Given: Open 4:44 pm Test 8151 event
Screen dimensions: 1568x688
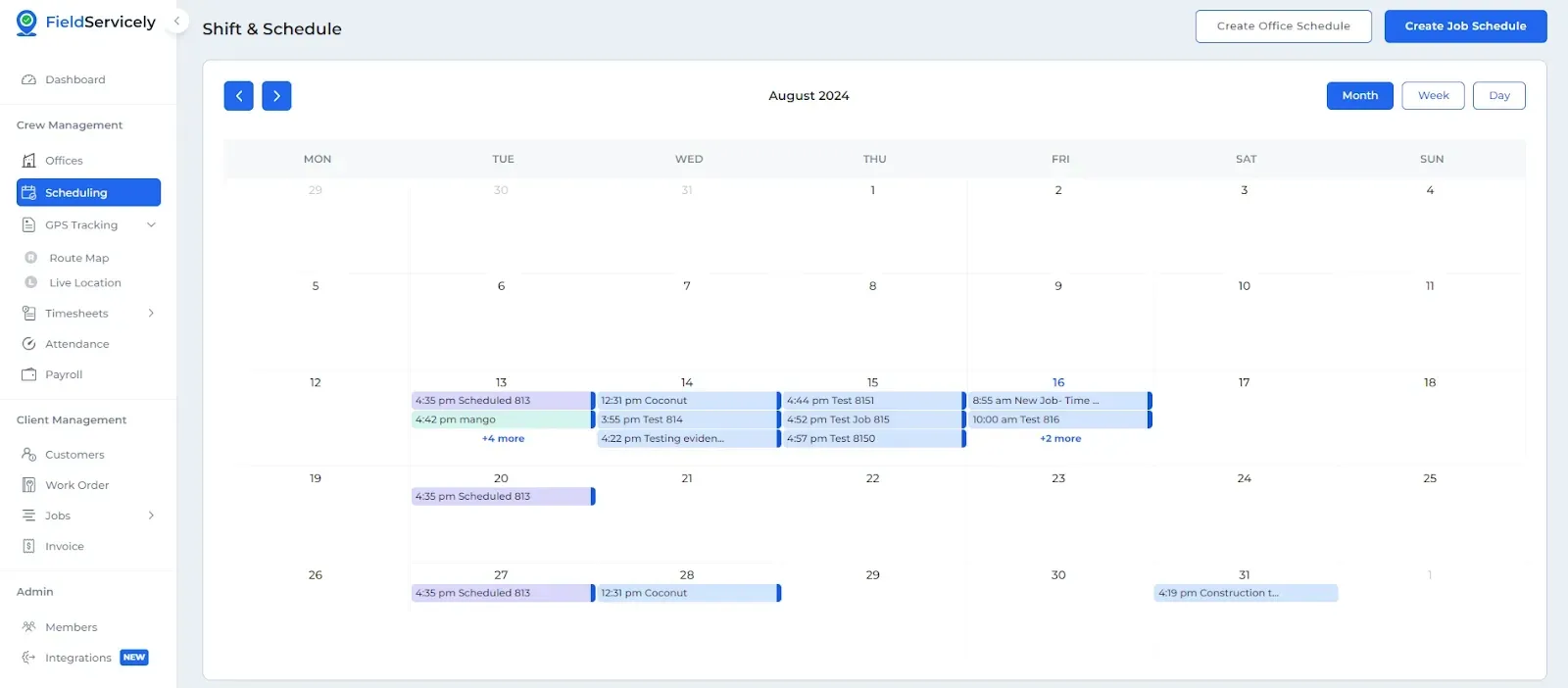Looking at the screenshot, I should coord(874,401).
